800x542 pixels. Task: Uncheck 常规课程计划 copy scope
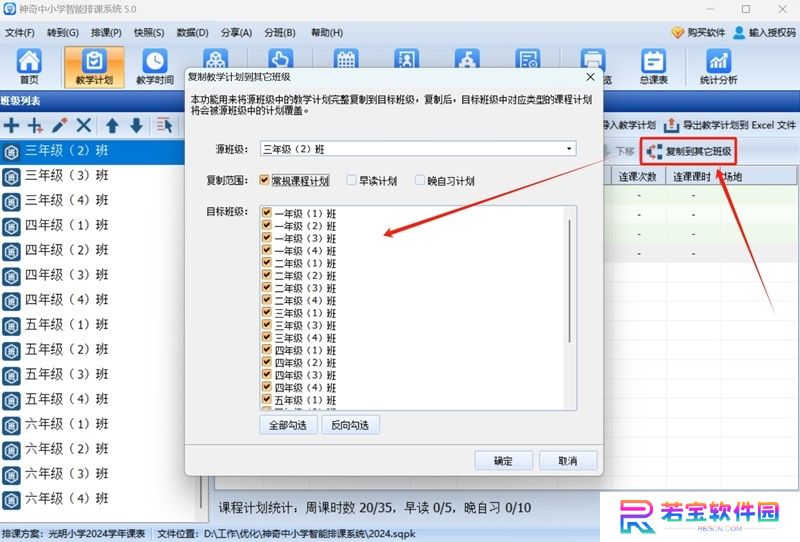(x=264, y=180)
